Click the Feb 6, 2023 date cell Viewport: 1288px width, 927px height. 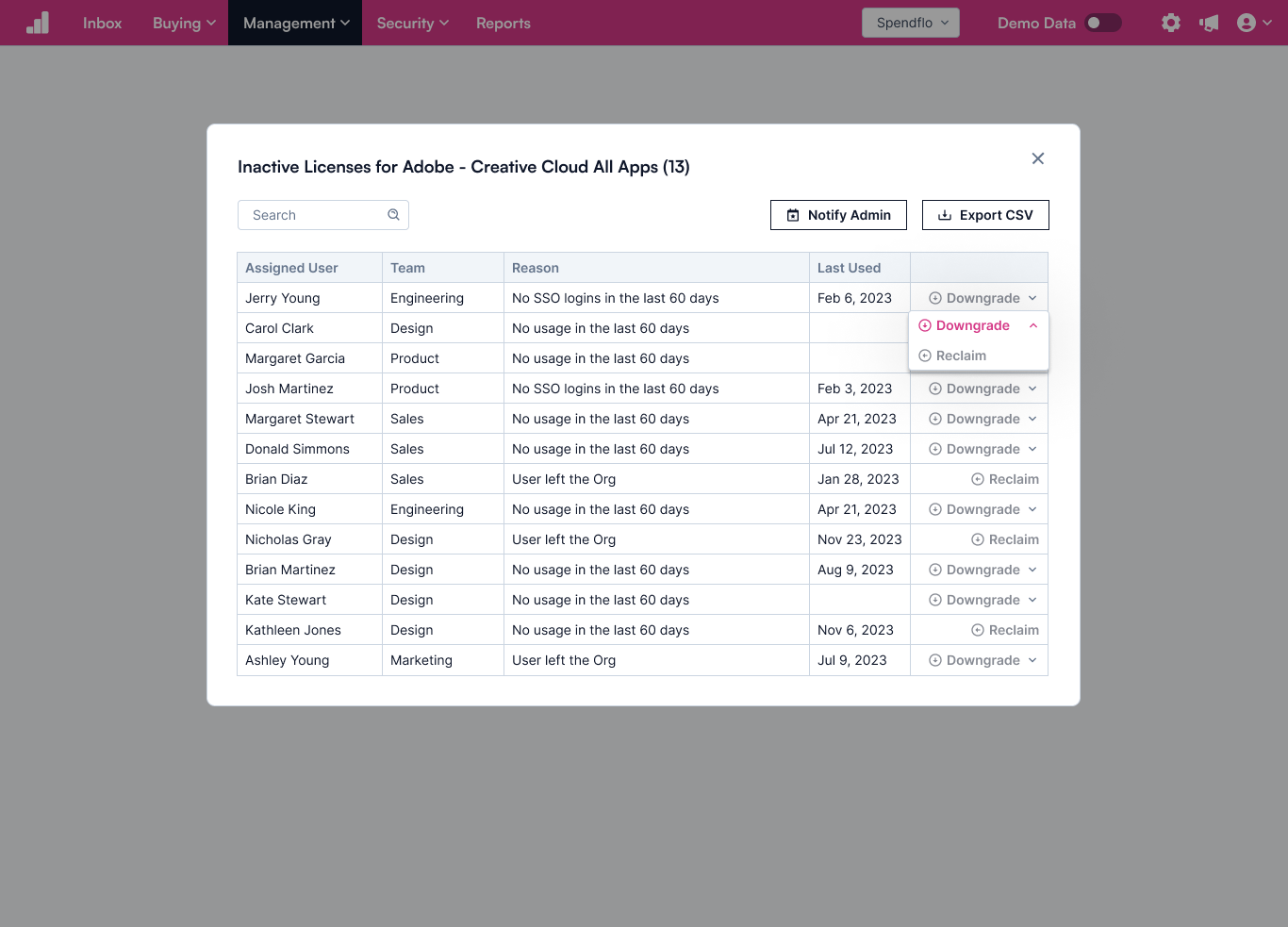860,298
